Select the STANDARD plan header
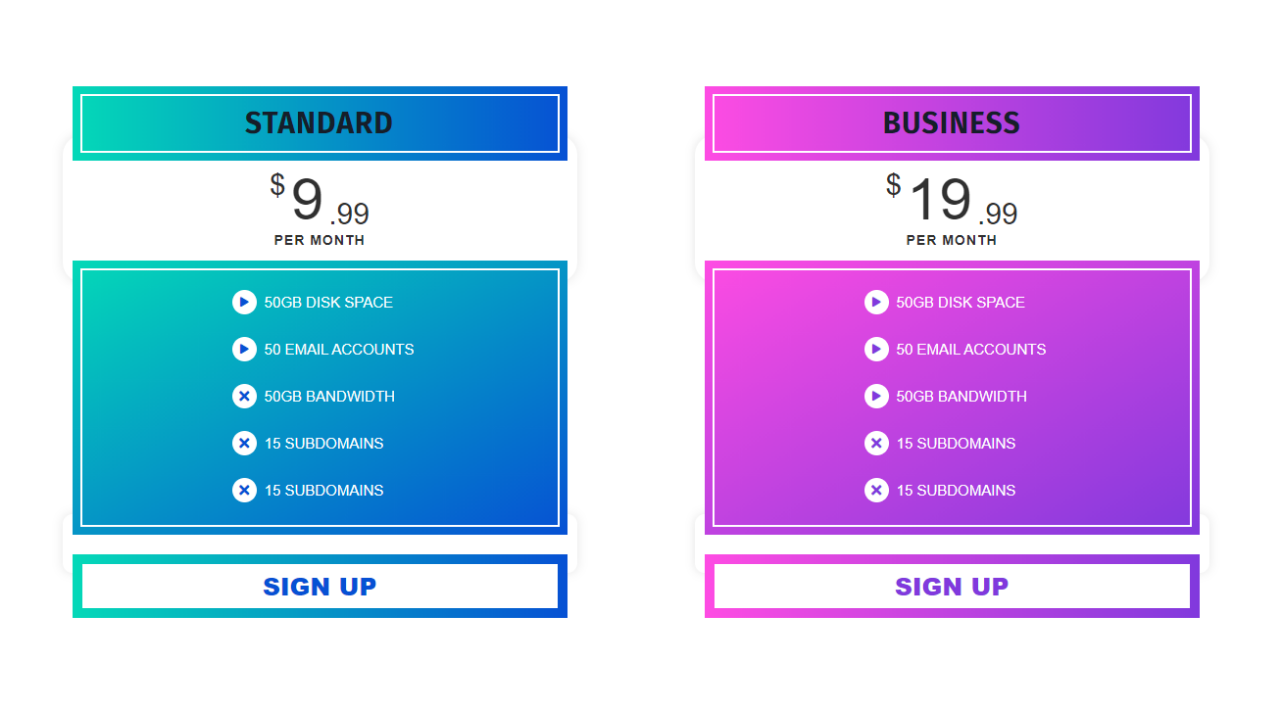The width and height of the screenshot is (1280, 720). (x=320, y=123)
